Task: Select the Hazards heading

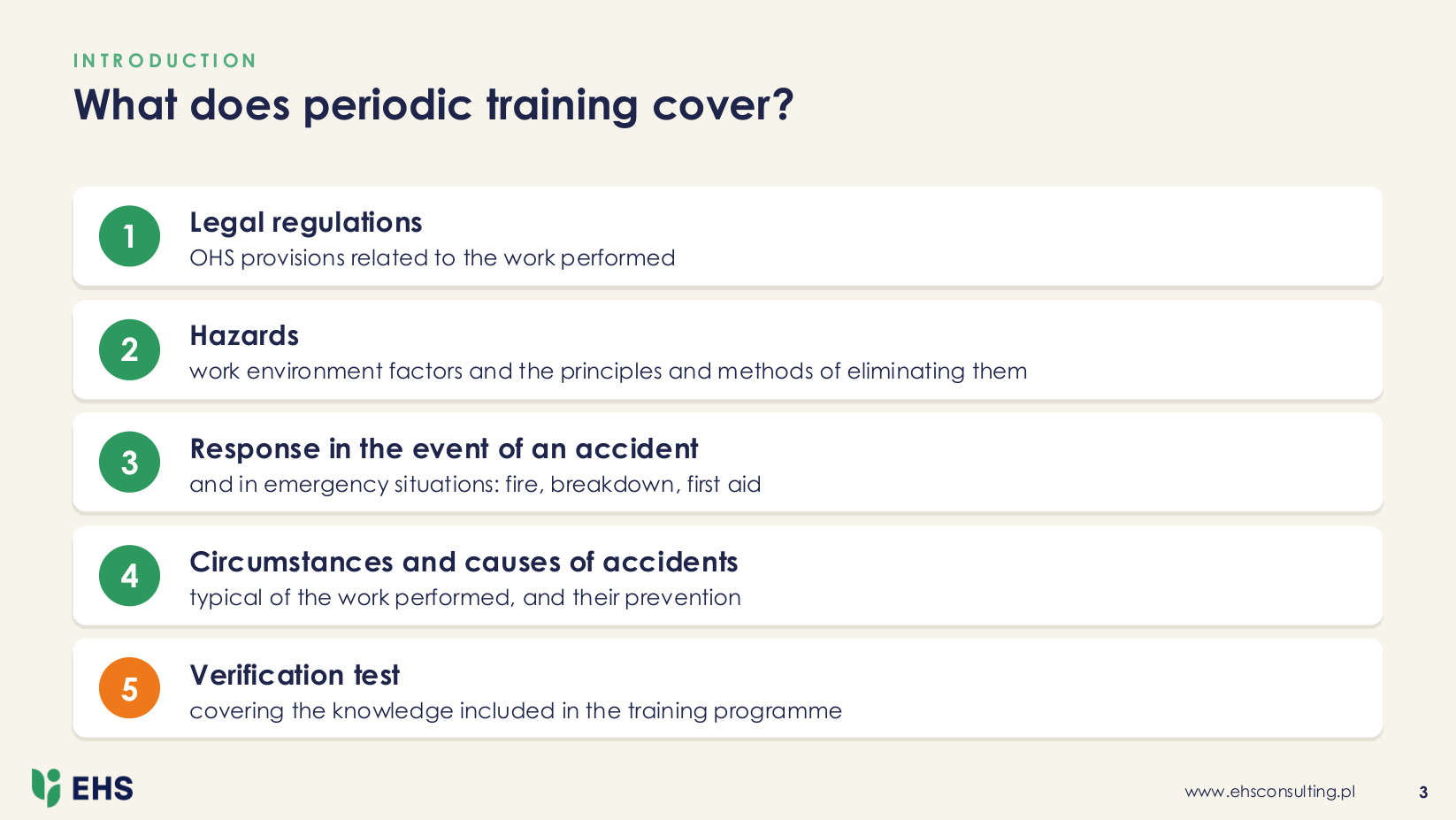Action: (x=244, y=336)
